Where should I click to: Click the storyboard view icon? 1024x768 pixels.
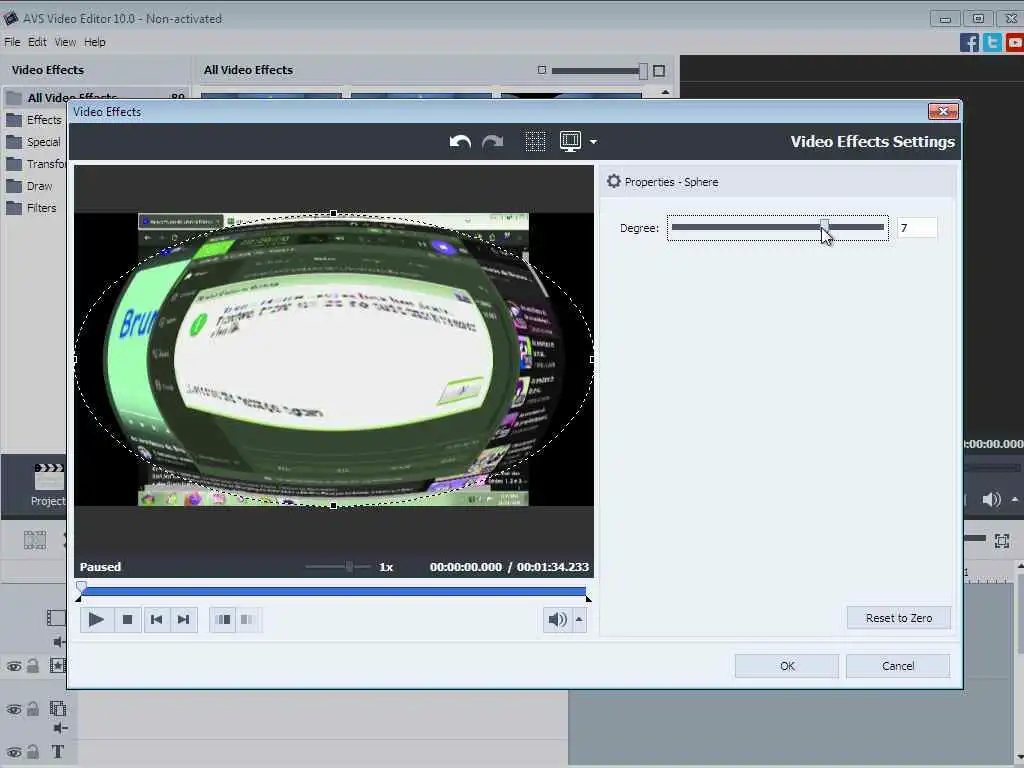click(35, 540)
